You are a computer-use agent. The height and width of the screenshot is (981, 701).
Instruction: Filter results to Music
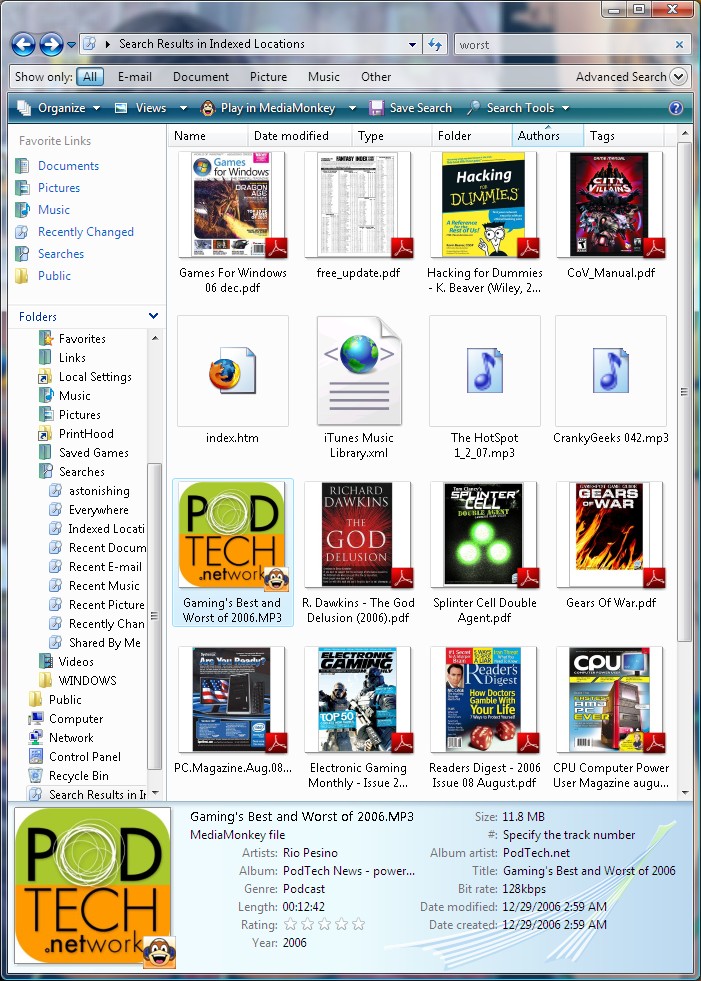coord(324,77)
